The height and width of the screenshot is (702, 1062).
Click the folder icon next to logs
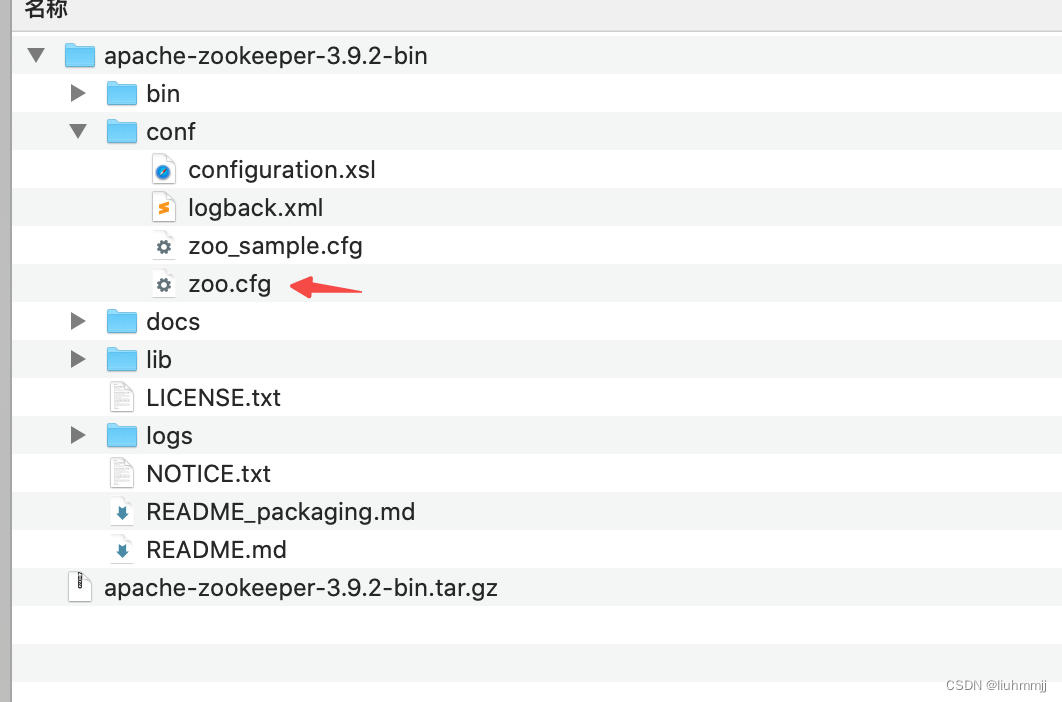(121, 435)
